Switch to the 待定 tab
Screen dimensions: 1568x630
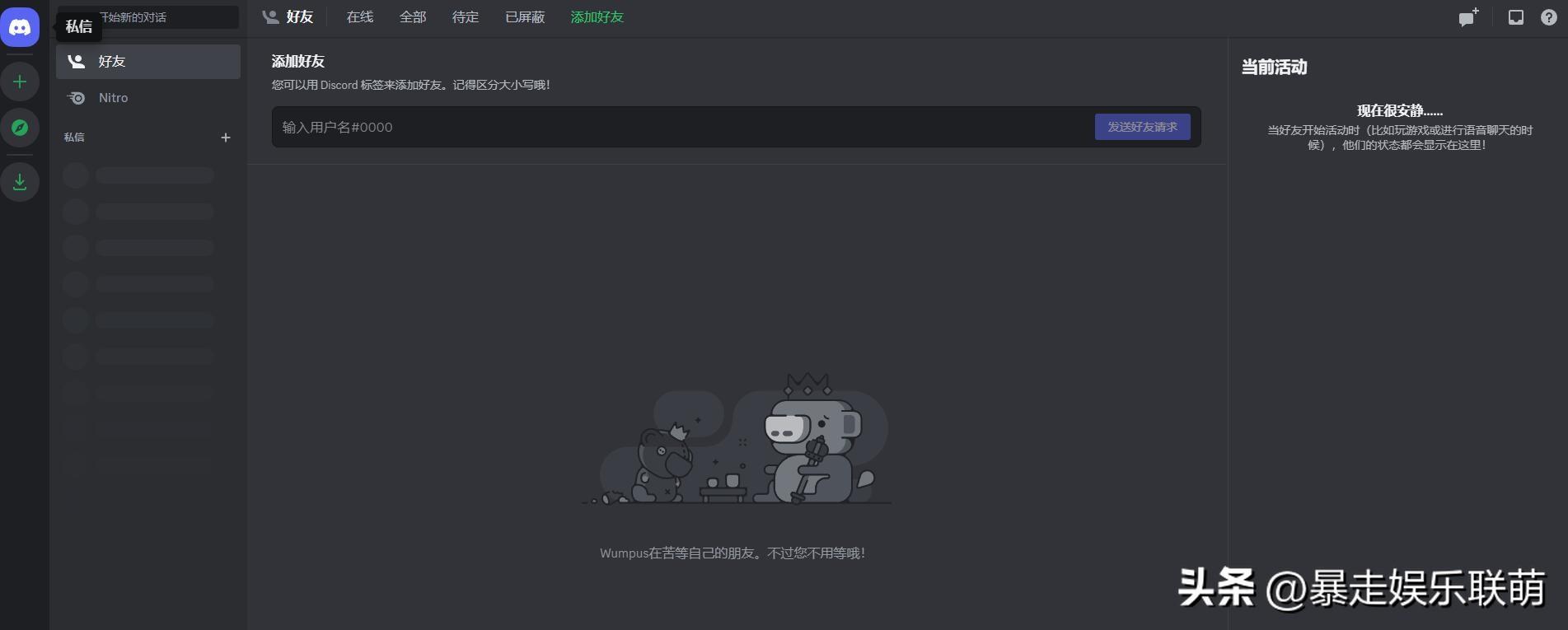point(466,17)
